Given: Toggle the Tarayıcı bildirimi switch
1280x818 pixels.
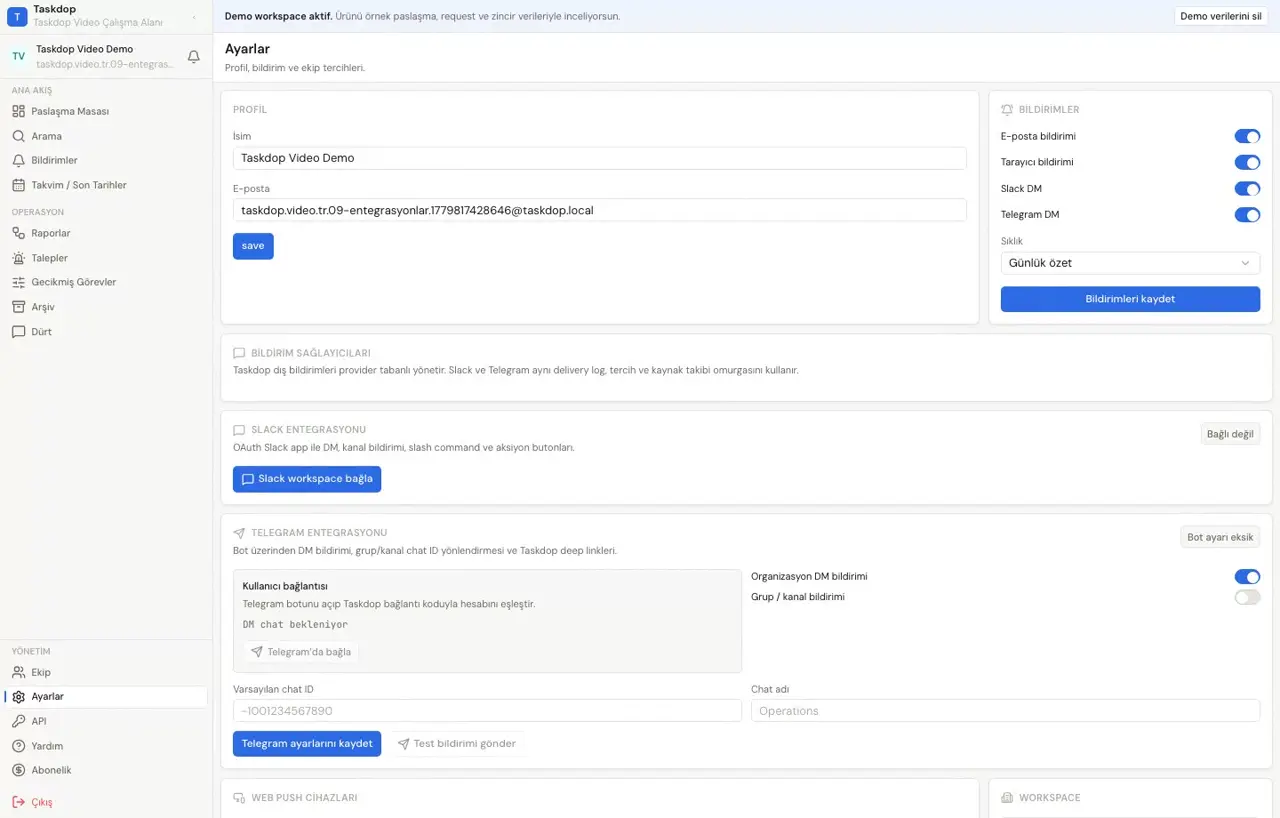Looking at the screenshot, I should click(x=1247, y=162).
